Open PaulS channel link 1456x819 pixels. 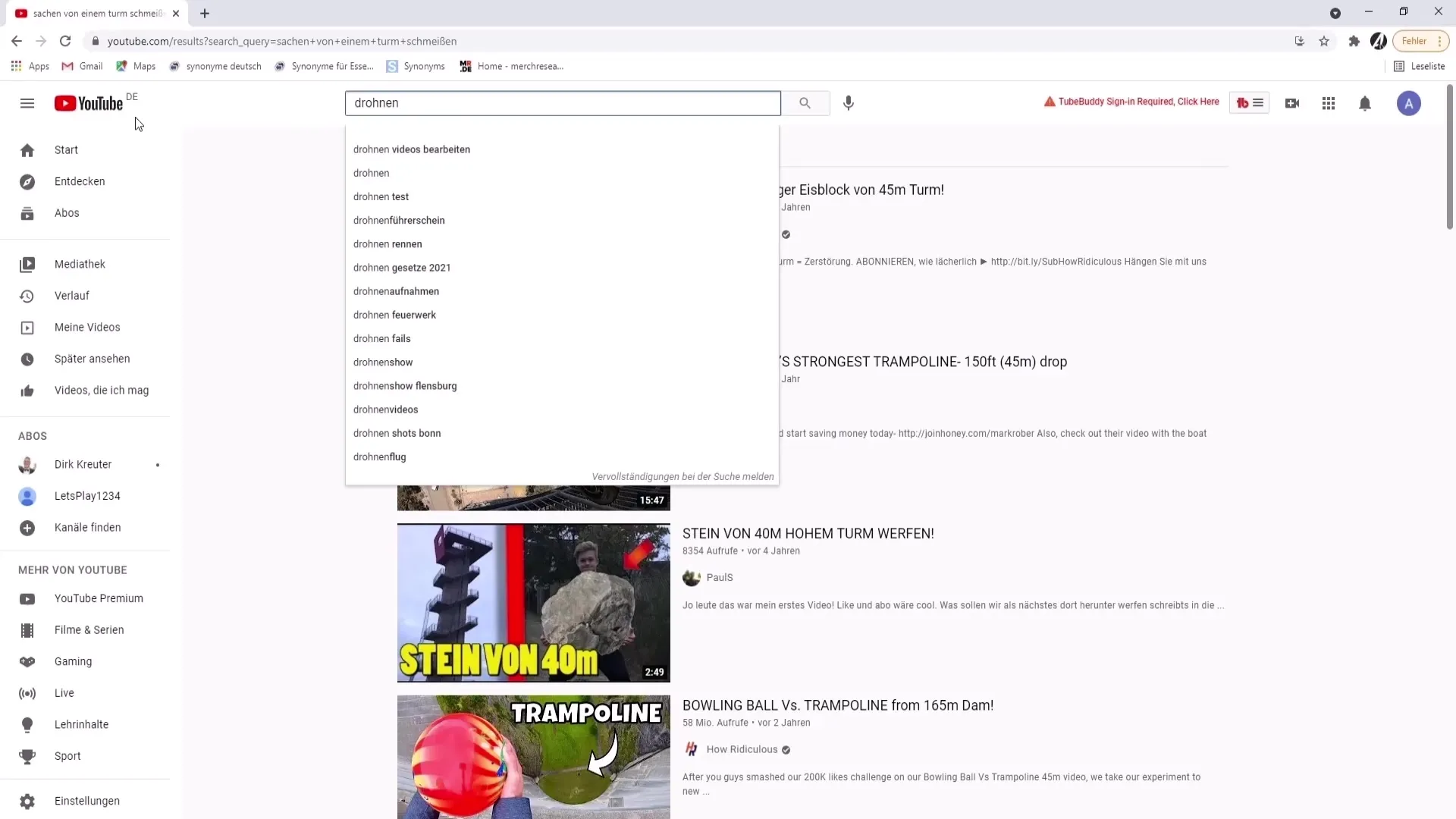[720, 578]
